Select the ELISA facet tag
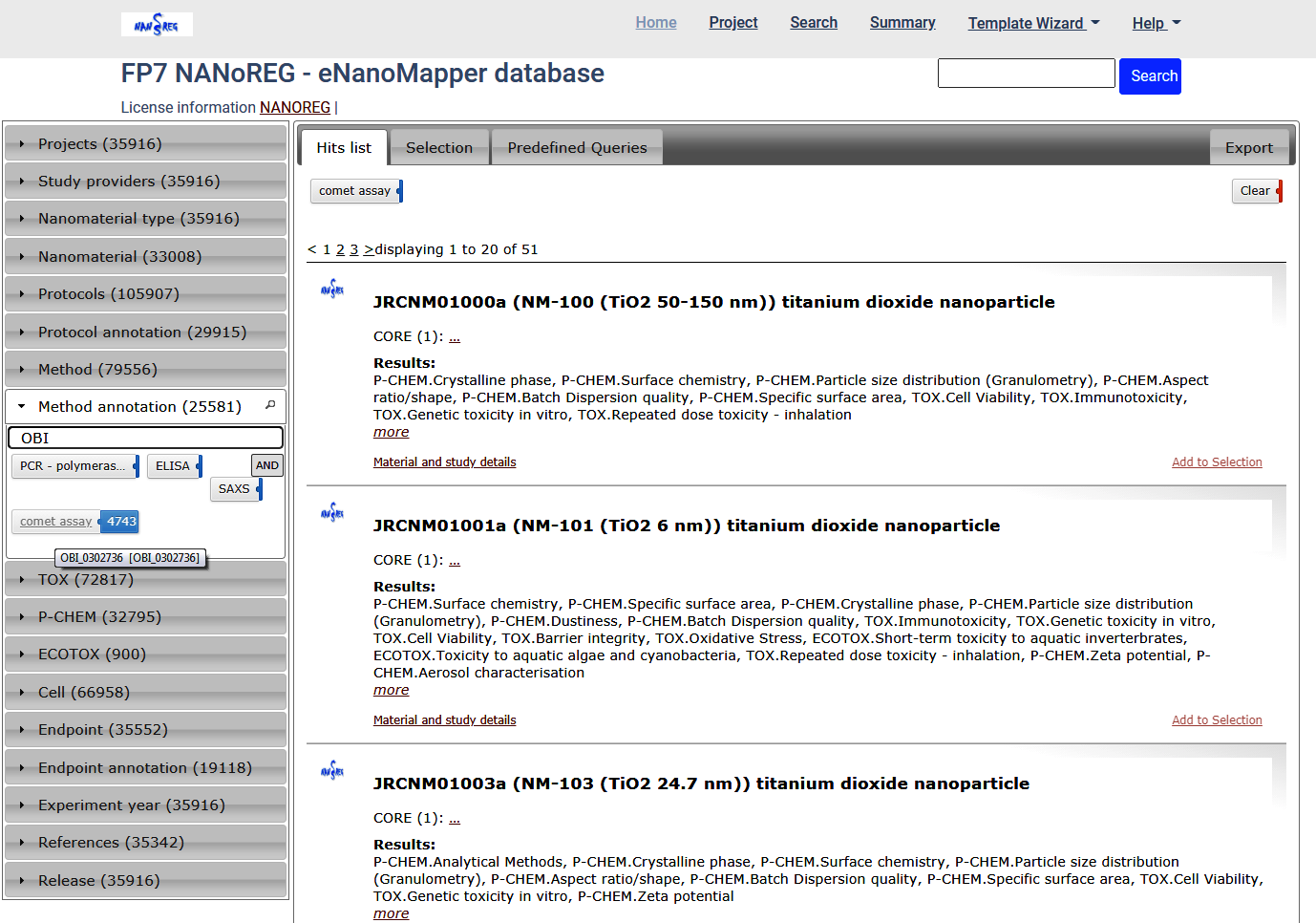Viewport: 1316px width, 923px height. tap(173, 466)
